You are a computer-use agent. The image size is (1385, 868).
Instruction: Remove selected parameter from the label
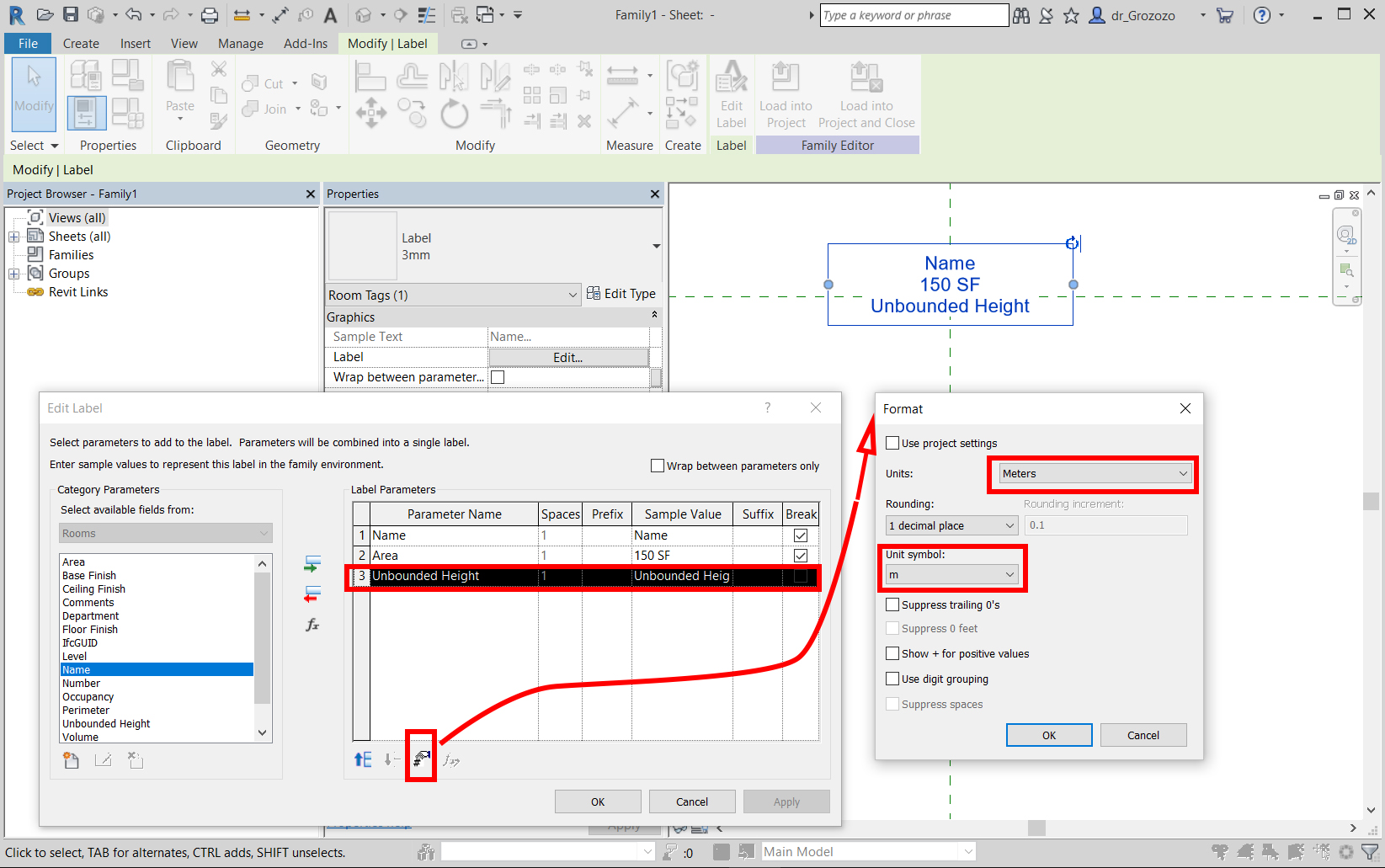(312, 594)
